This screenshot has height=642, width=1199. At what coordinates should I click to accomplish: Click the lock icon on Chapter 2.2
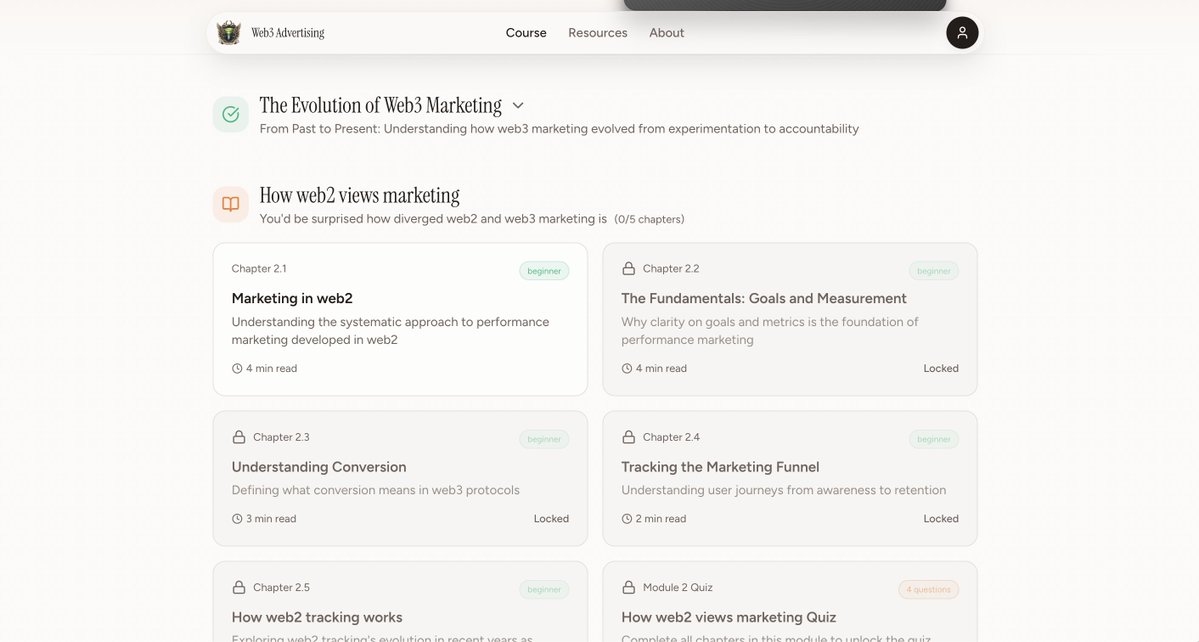(629, 268)
